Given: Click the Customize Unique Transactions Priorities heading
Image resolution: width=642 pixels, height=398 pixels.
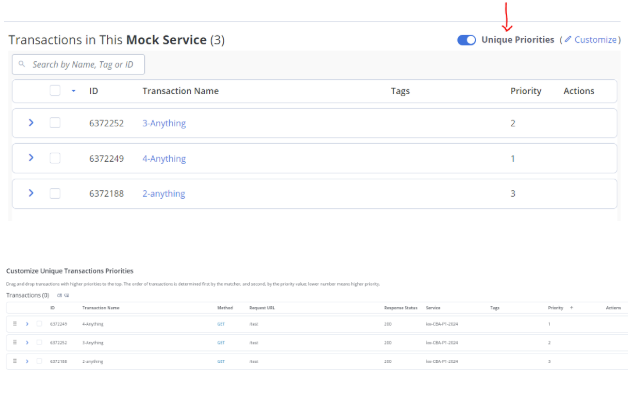Looking at the screenshot, I should pos(70,271).
